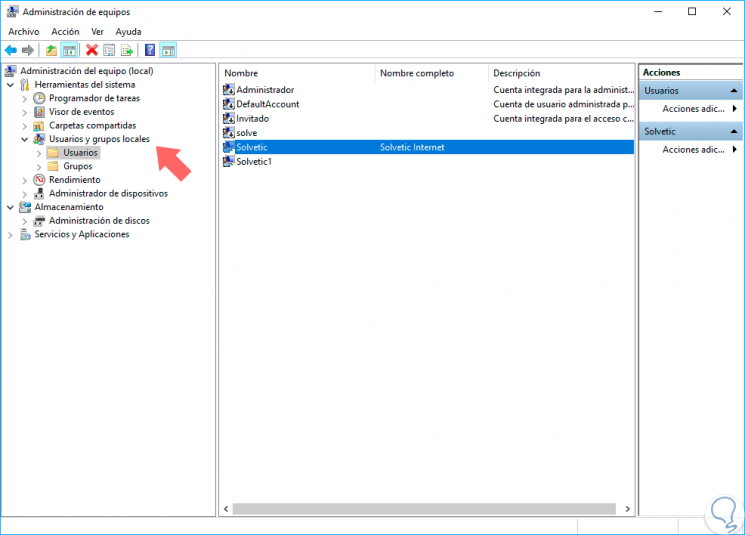
Task: Click the horizontal scrollbar right arrow
Action: click(x=628, y=509)
